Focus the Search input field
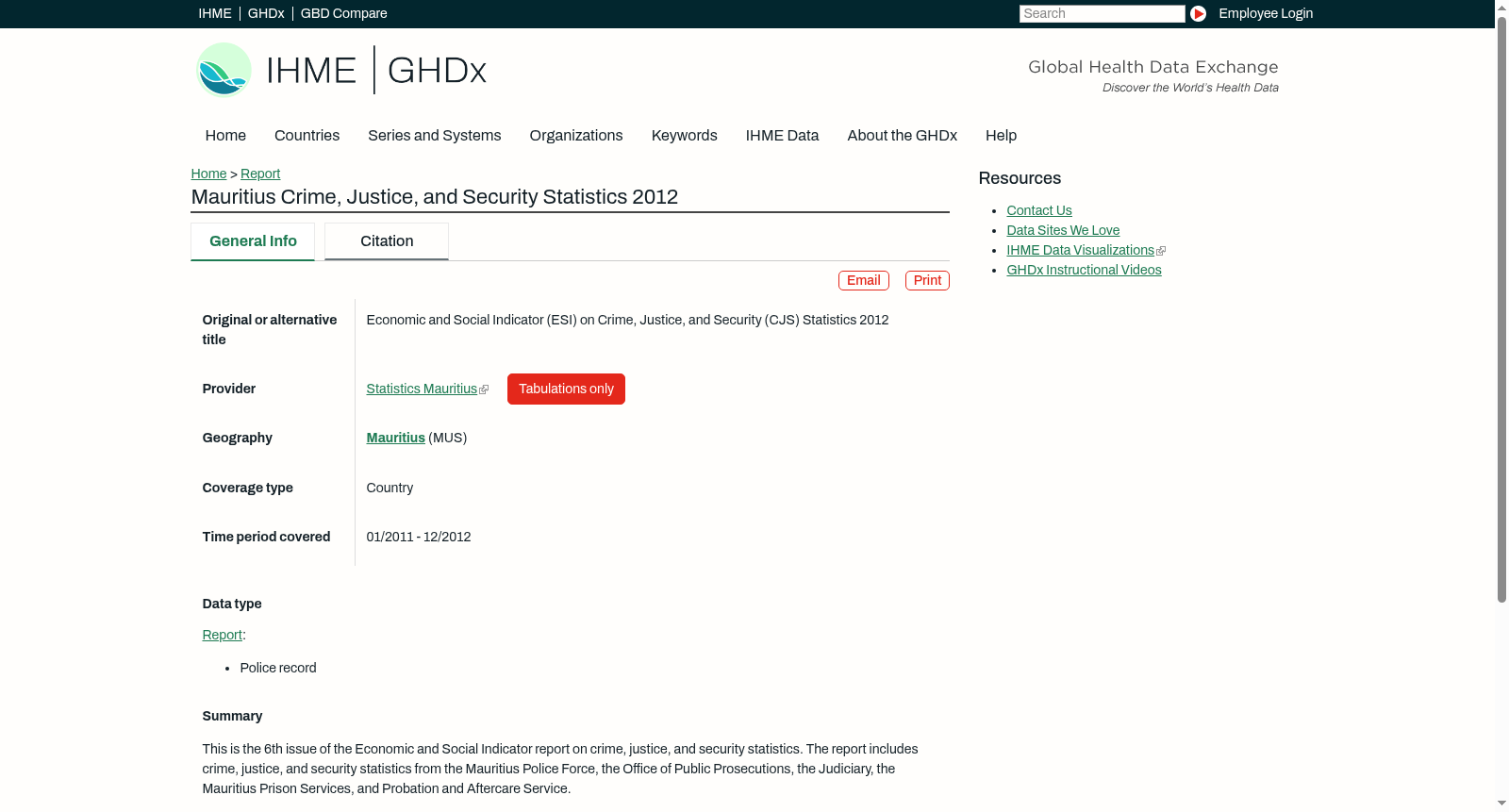Image resolution: width=1509 pixels, height=812 pixels. point(1102,14)
